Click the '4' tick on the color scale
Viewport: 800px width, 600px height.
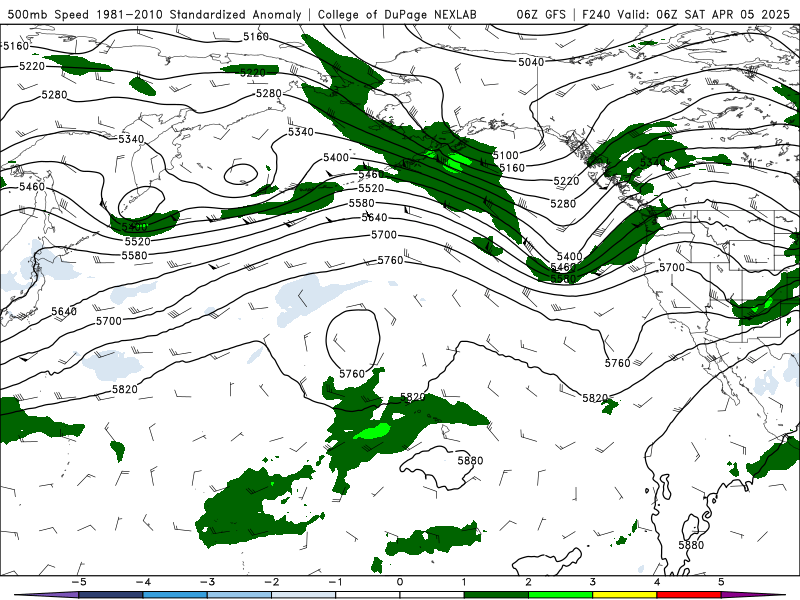point(657,582)
